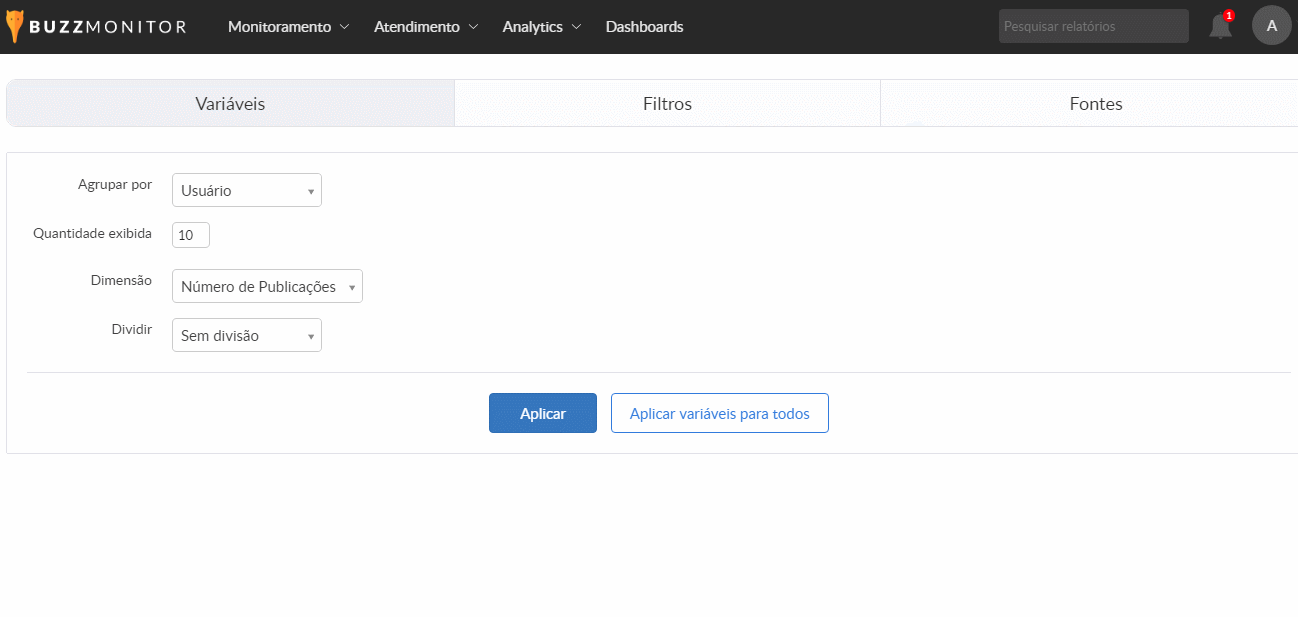Switch to the Variáveis tab
Image resolution: width=1298 pixels, height=617 pixels.
point(230,104)
